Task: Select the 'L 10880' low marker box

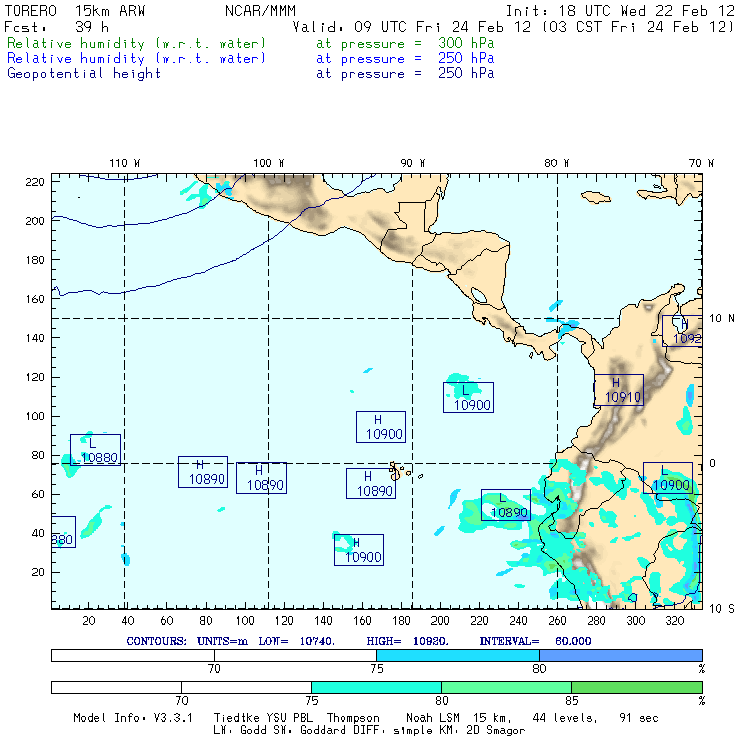Action: [95, 450]
